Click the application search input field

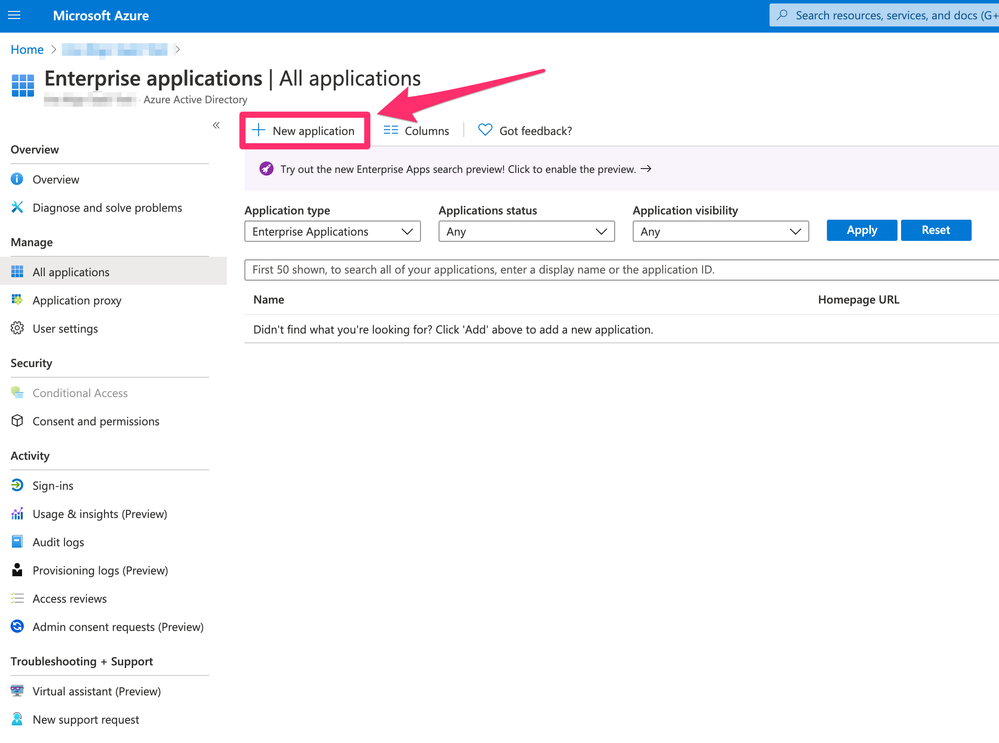(x=621, y=270)
